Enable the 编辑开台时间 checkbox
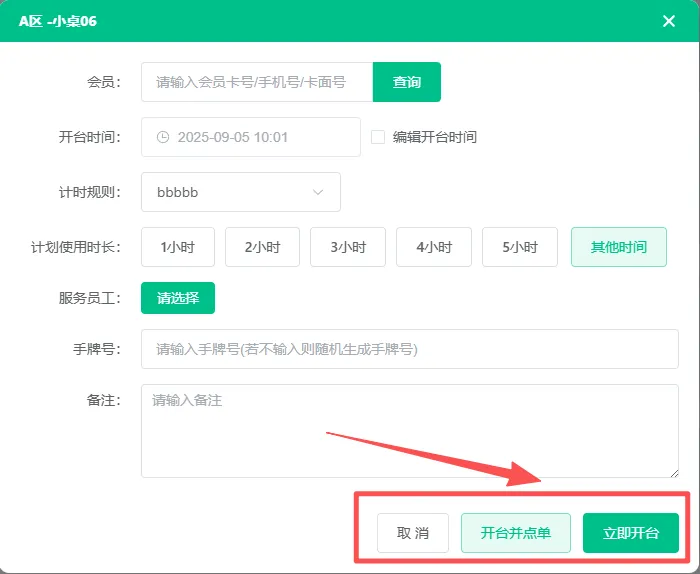Viewport: 700px width, 574px height. point(378,137)
